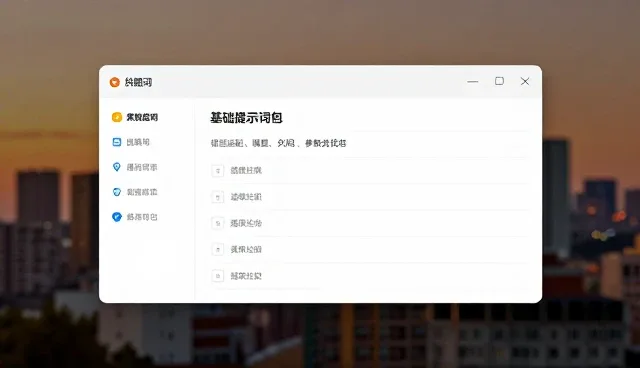
Task: Close the application window
Action: (525, 81)
